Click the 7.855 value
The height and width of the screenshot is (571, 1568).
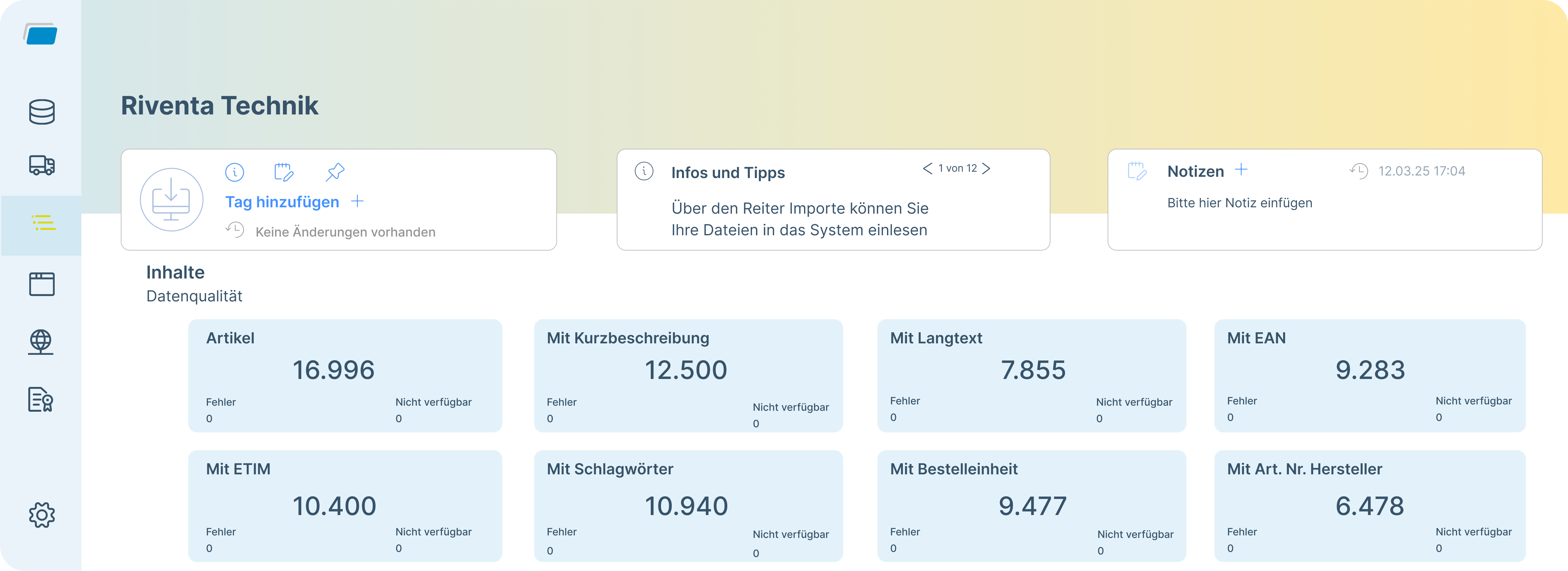[1033, 370]
